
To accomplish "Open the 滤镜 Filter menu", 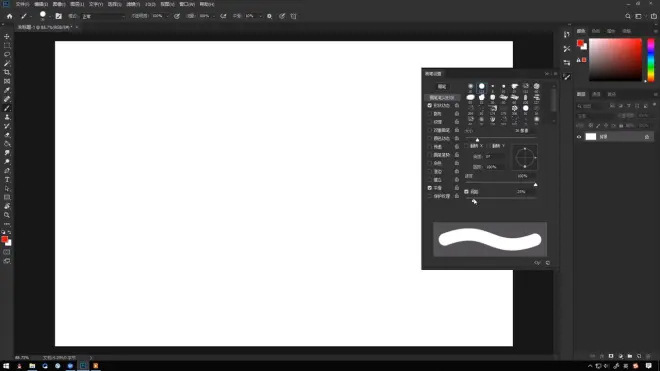I will [x=133, y=4].
